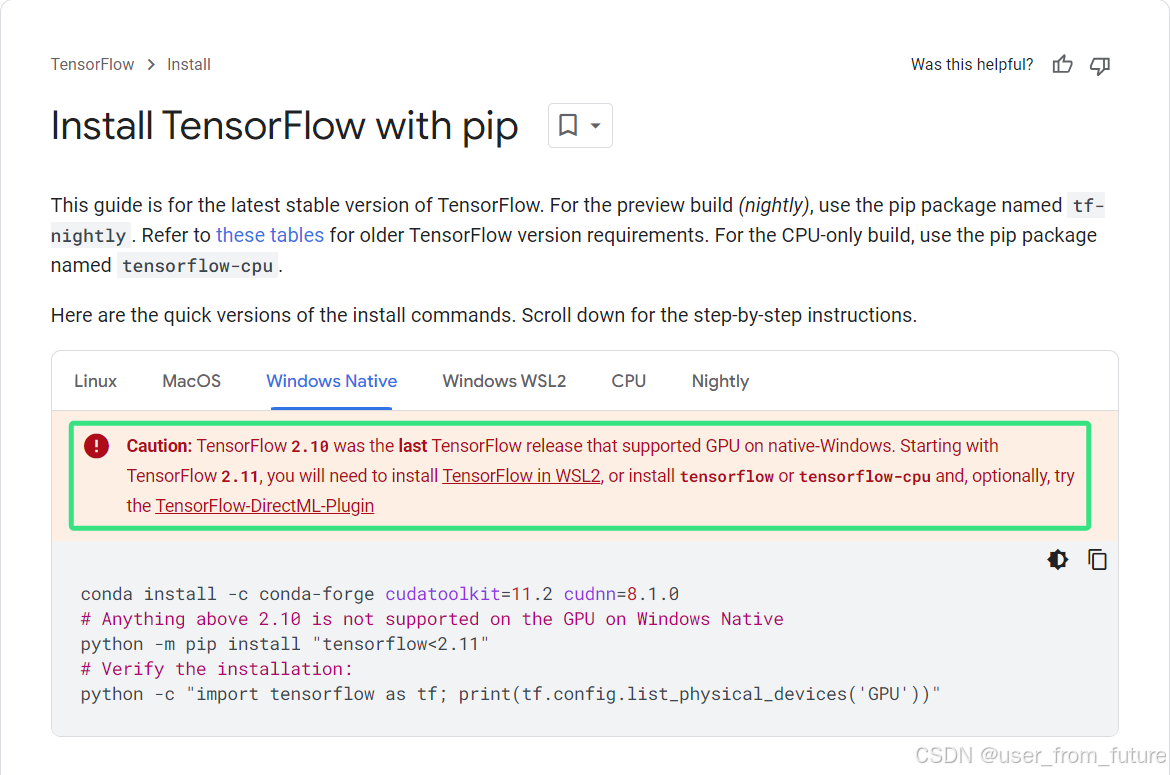Switch to the CPU tab
The width and height of the screenshot is (1170, 775).
[x=628, y=381]
